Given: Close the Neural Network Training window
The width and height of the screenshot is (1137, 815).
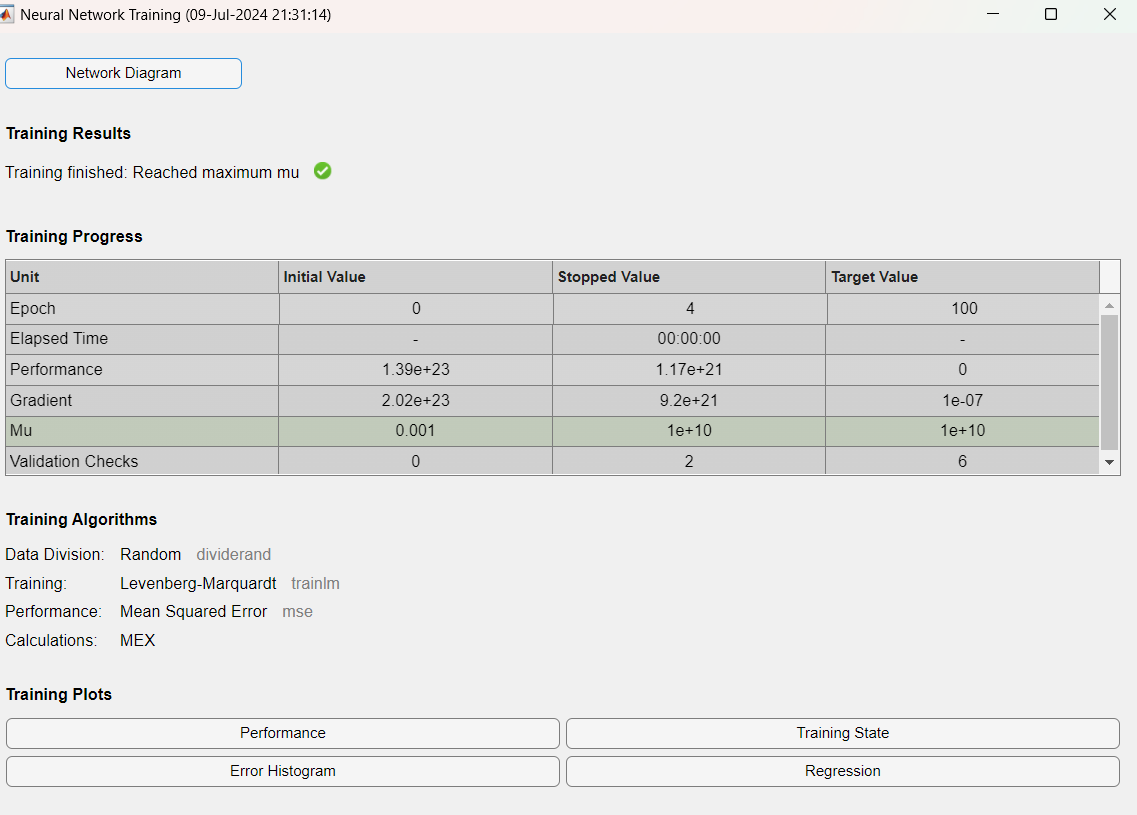Looking at the screenshot, I should point(1109,15).
